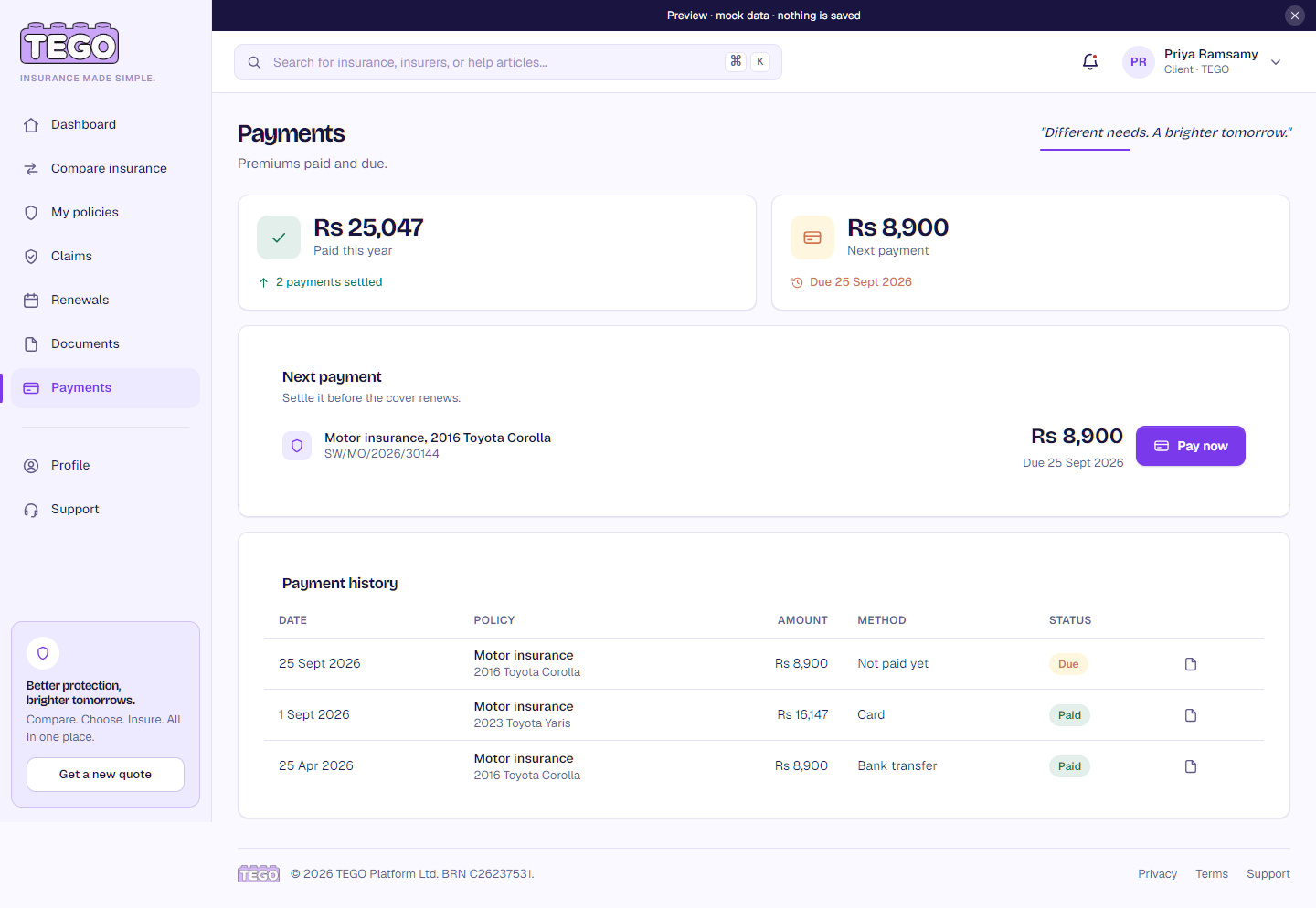
Task: Click the 'Bank transfer' method cell
Action: click(897, 766)
